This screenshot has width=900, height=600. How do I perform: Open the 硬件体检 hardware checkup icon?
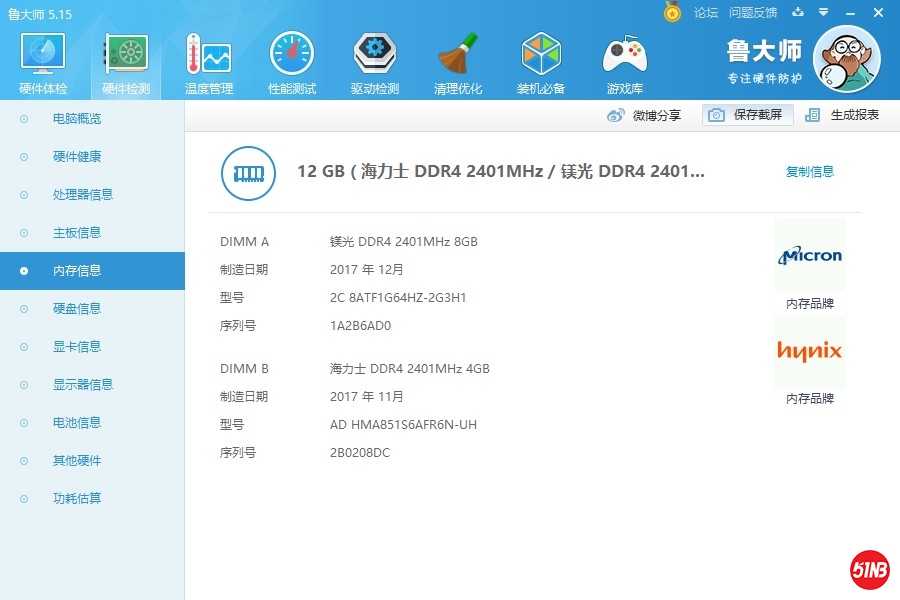(43, 56)
